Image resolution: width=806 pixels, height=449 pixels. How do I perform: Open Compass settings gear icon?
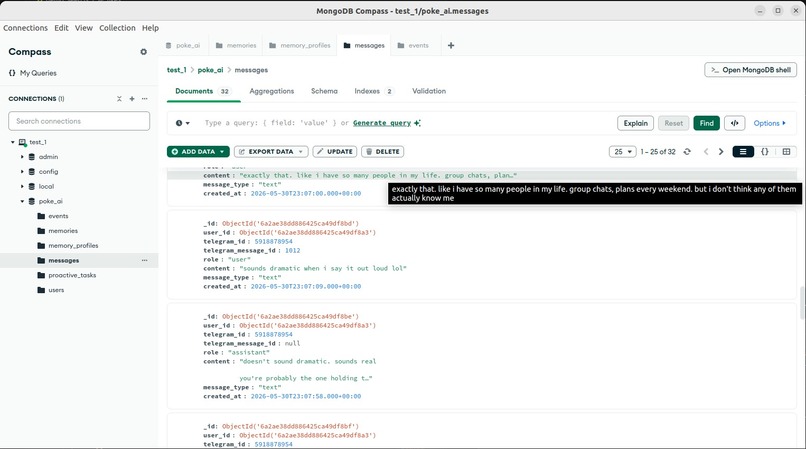click(x=143, y=52)
